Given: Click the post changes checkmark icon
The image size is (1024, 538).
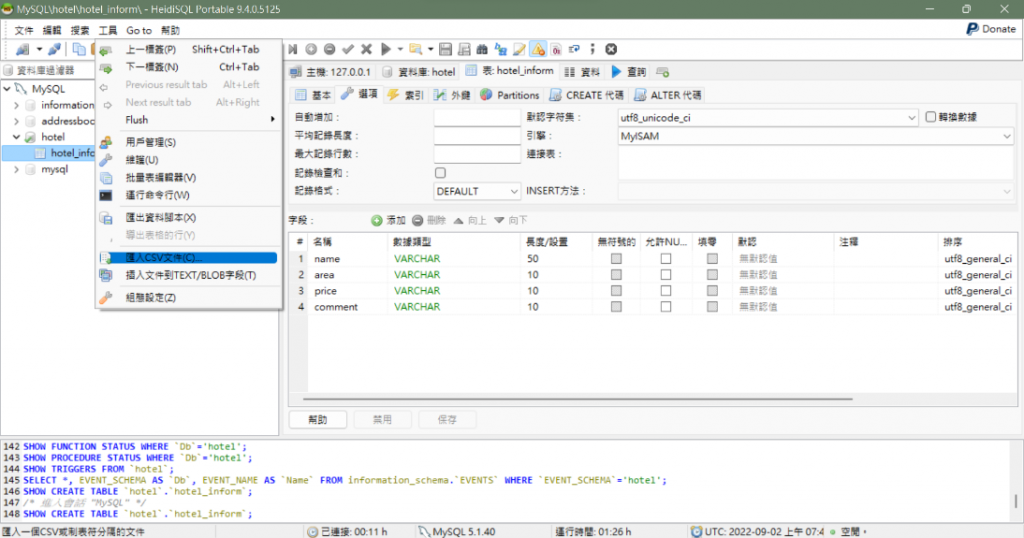Looking at the screenshot, I should 348,49.
